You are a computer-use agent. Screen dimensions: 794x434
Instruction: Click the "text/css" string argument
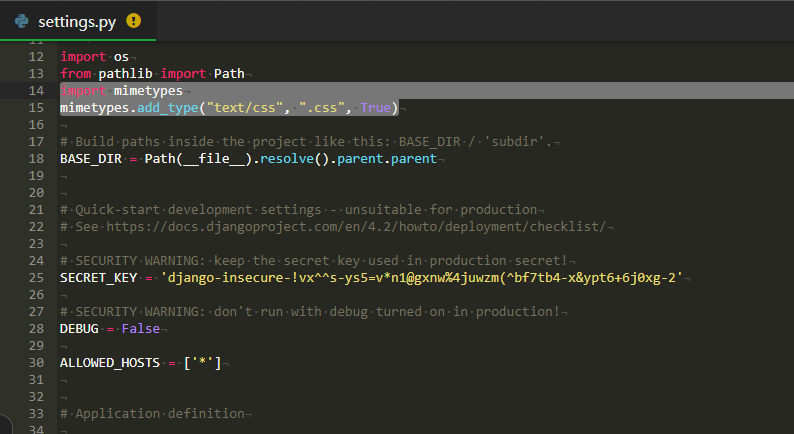(x=245, y=108)
